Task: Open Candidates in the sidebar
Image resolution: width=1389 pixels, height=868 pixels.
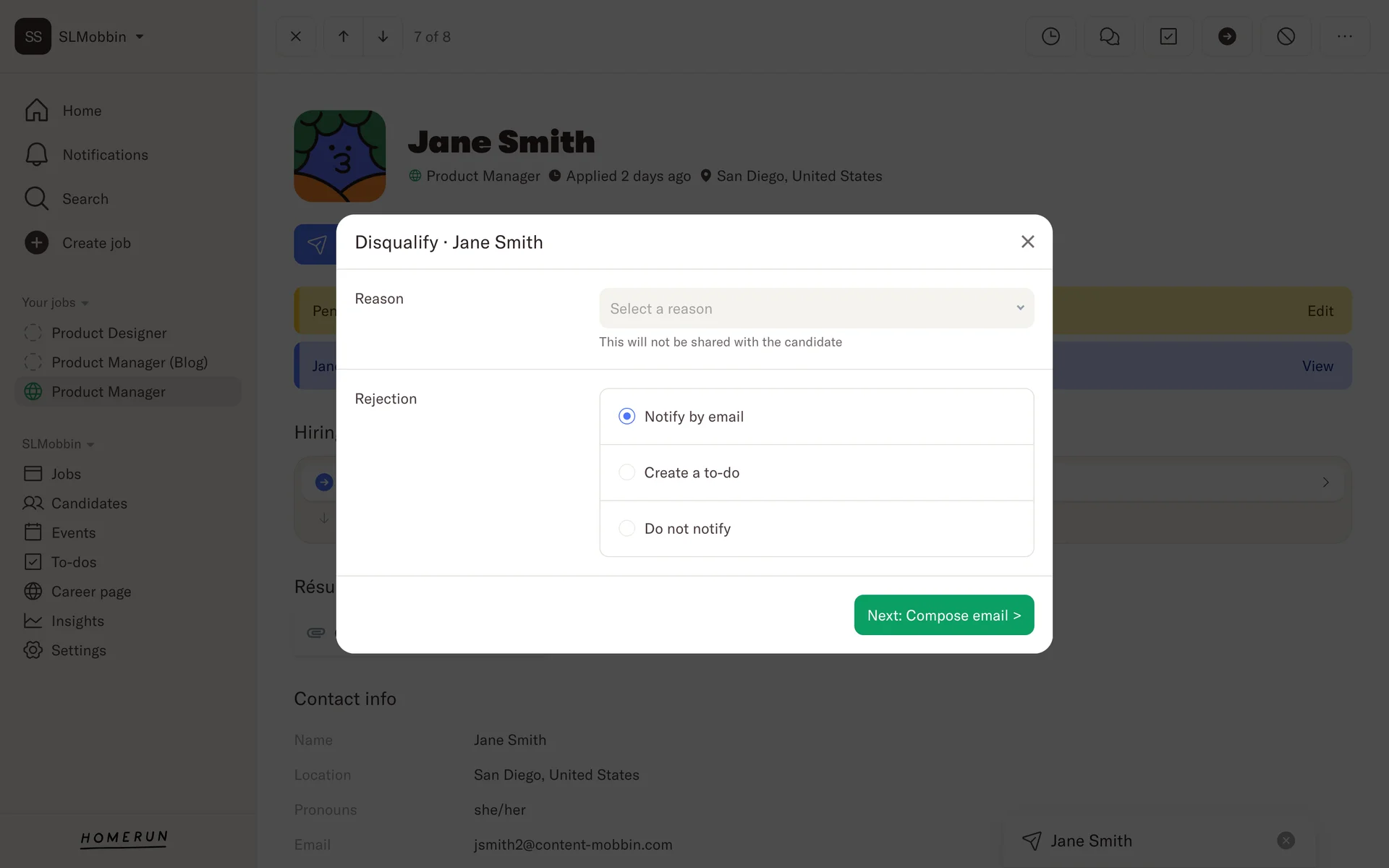Action: [88, 503]
